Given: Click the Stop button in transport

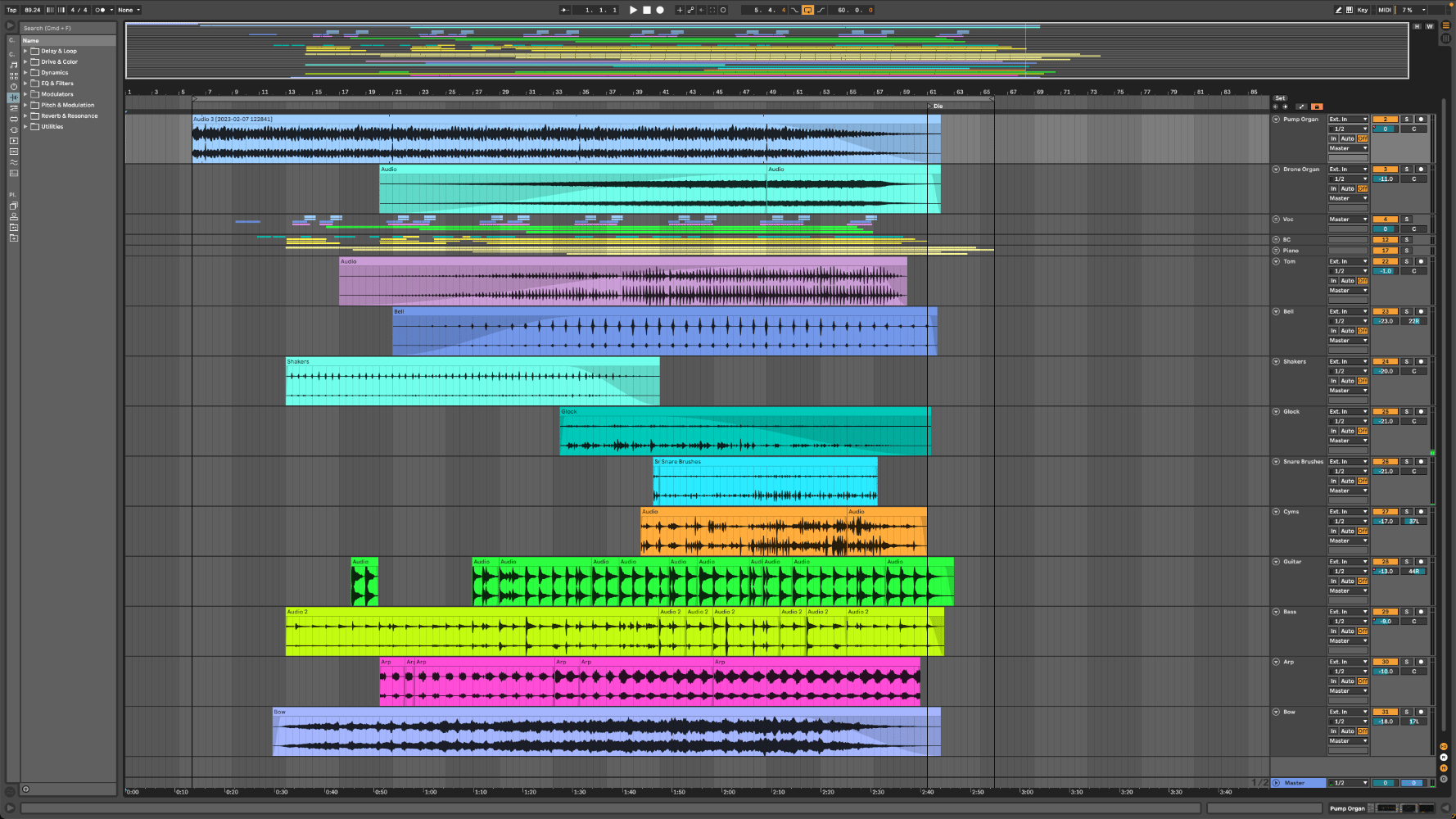Looking at the screenshot, I should [x=646, y=10].
